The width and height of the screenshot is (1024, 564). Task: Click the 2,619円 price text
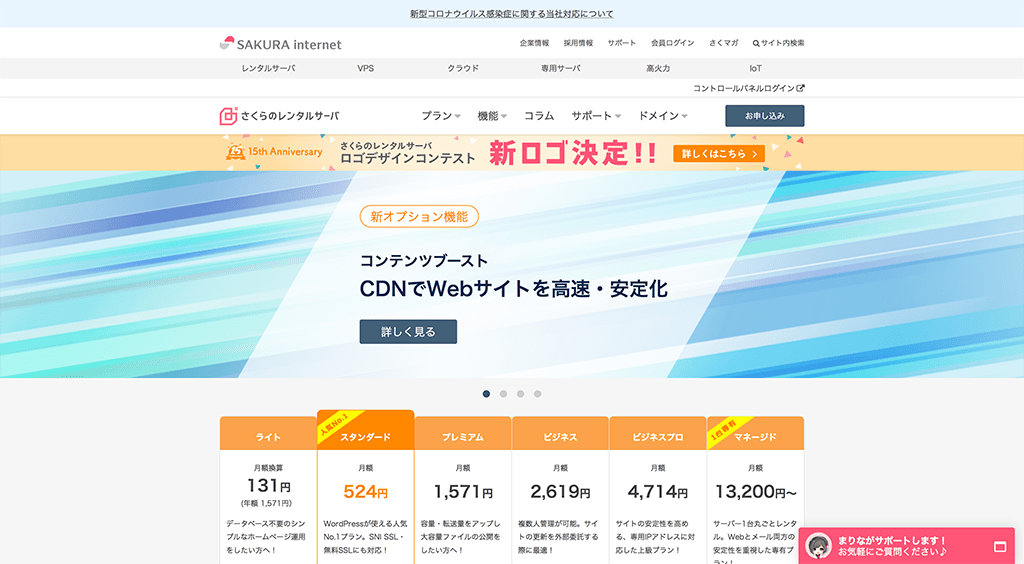click(560, 492)
